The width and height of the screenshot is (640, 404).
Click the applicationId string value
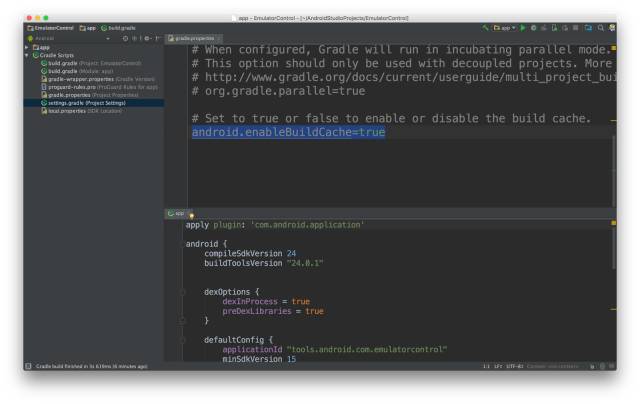[x=367, y=349]
